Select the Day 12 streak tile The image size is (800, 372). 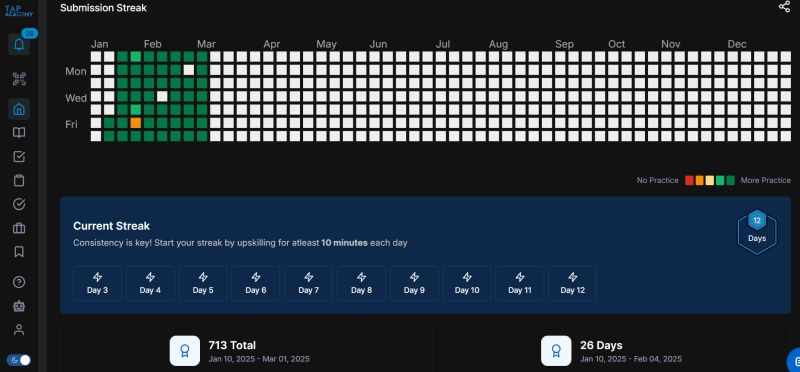coord(572,283)
